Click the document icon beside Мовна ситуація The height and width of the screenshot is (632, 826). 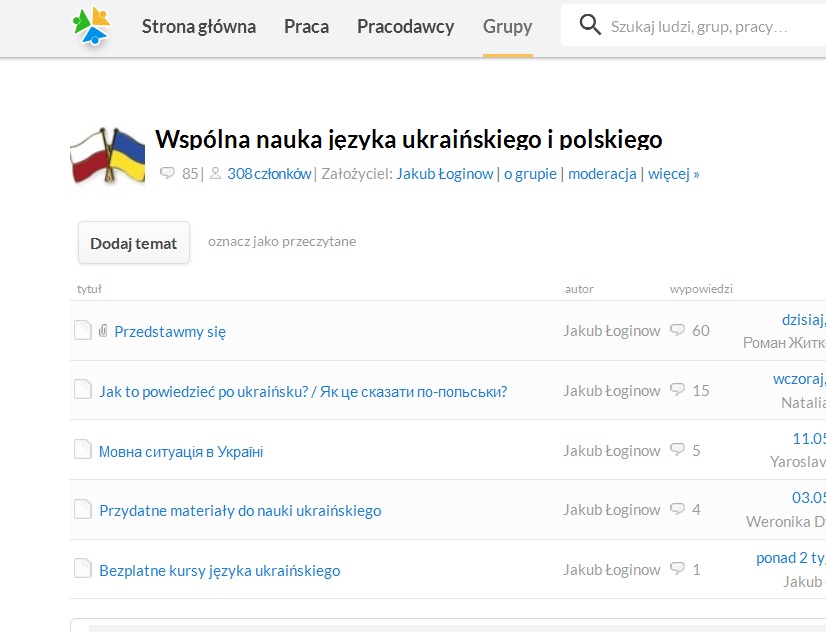[x=83, y=450]
